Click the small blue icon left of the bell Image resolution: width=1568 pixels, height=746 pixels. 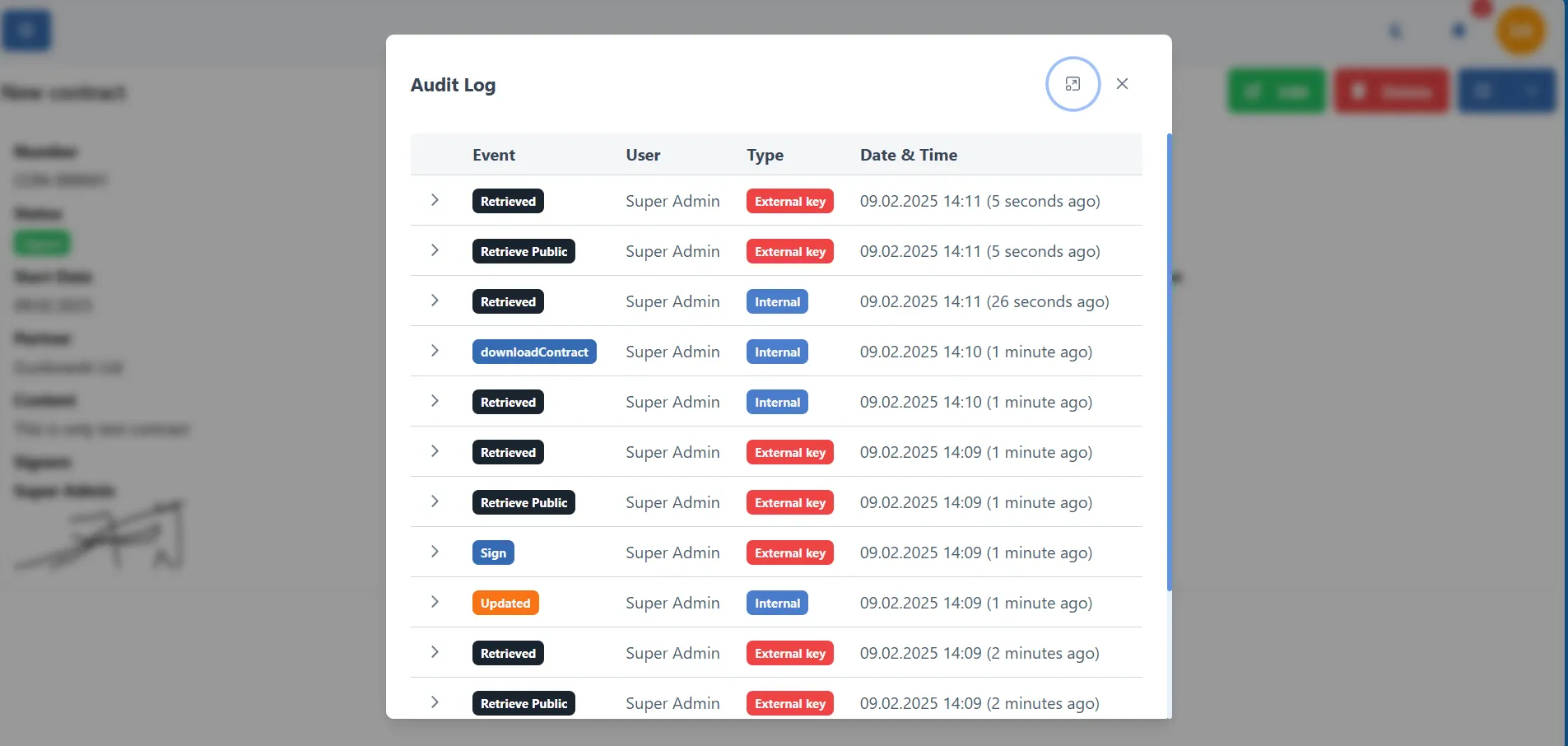[x=1395, y=30]
